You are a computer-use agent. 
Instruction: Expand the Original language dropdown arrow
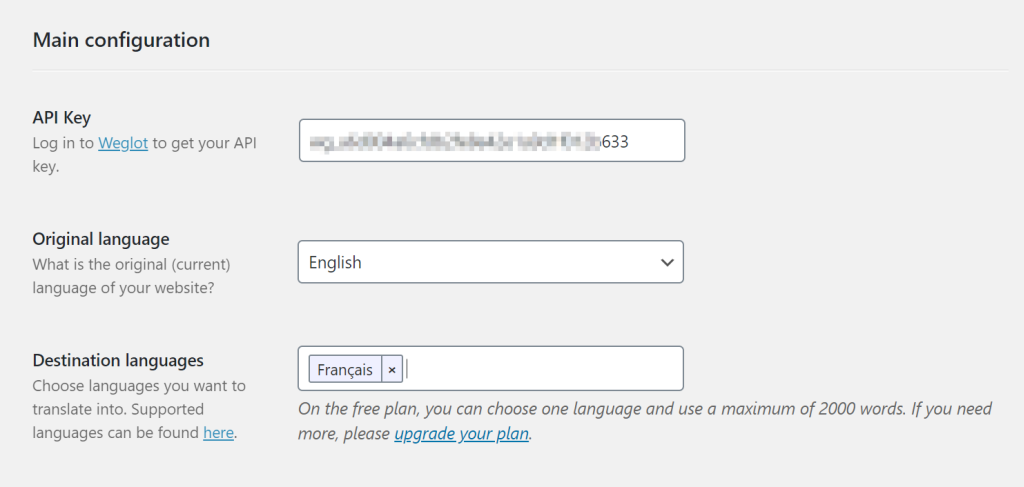(667, 262)
